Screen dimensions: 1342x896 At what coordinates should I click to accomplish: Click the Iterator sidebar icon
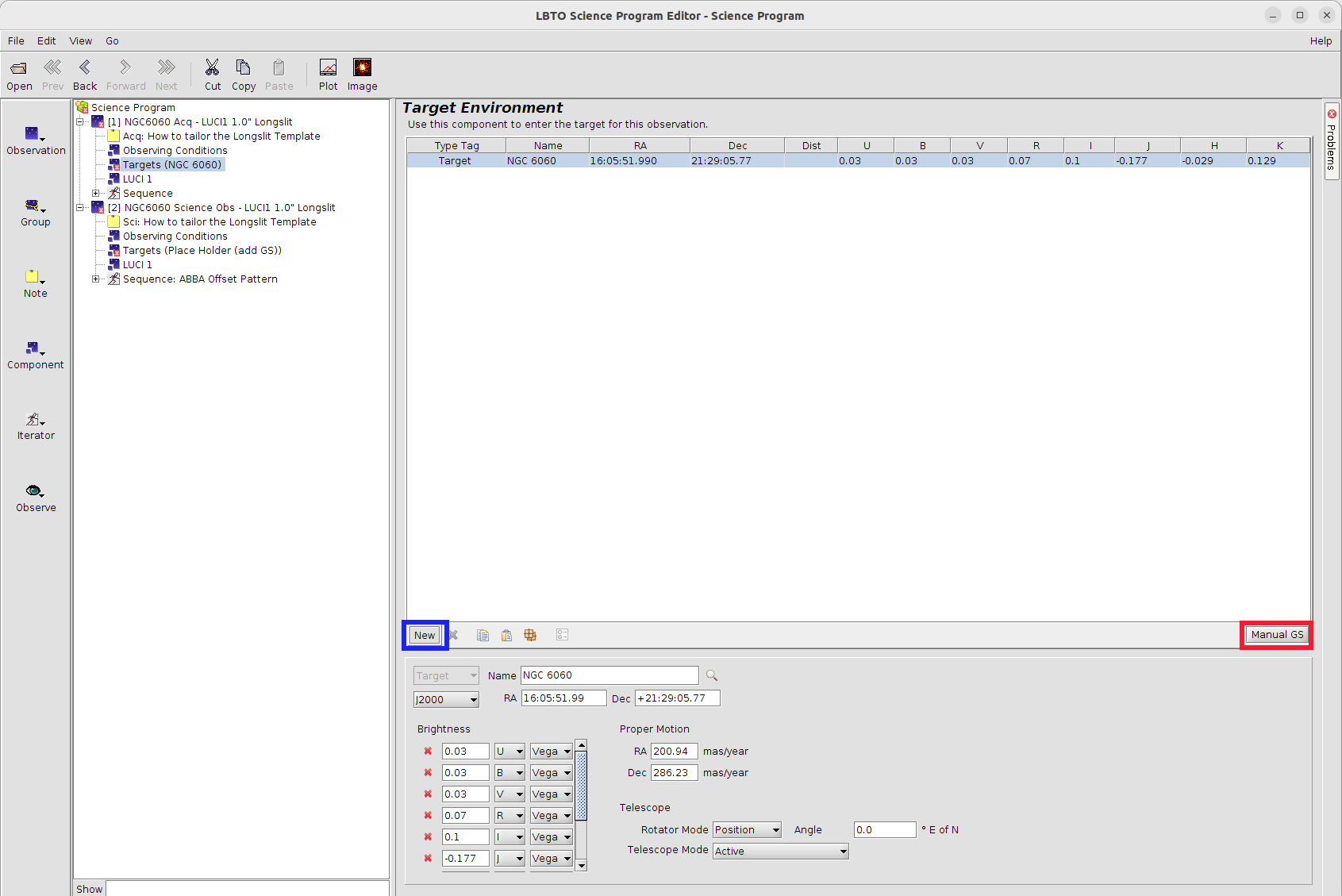35,425
